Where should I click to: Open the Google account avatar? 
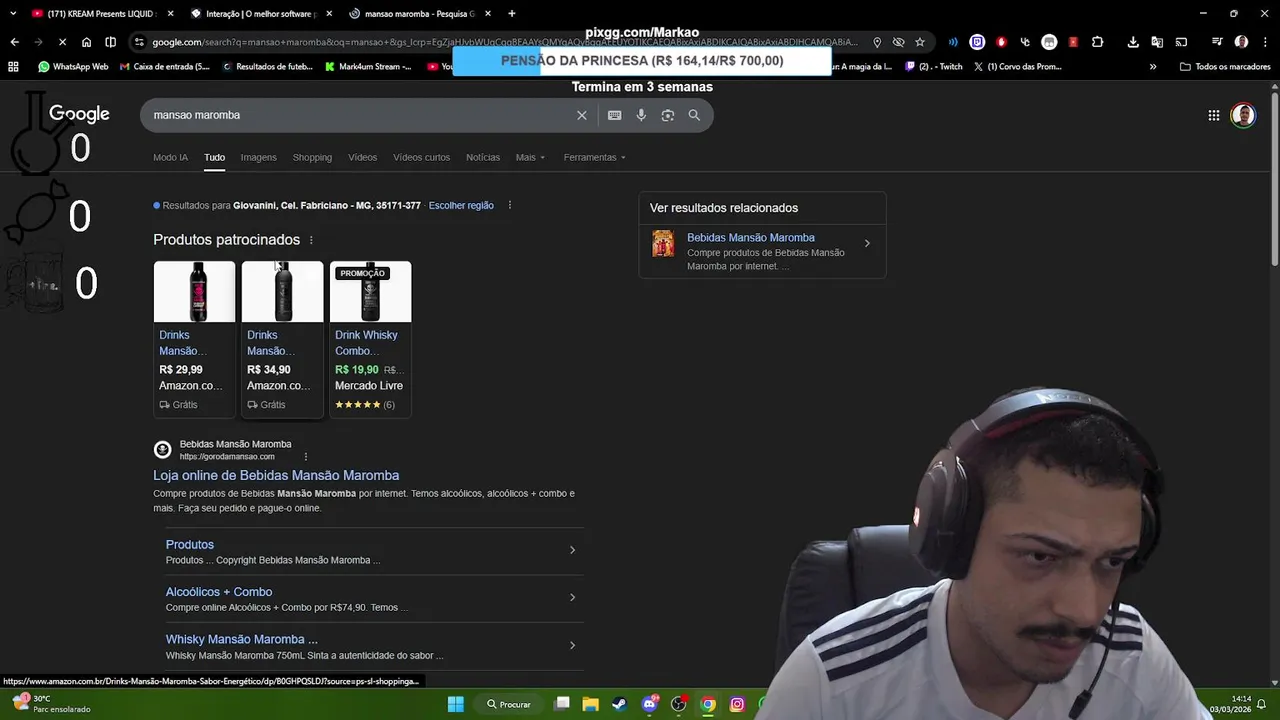tap(1243, 115)
